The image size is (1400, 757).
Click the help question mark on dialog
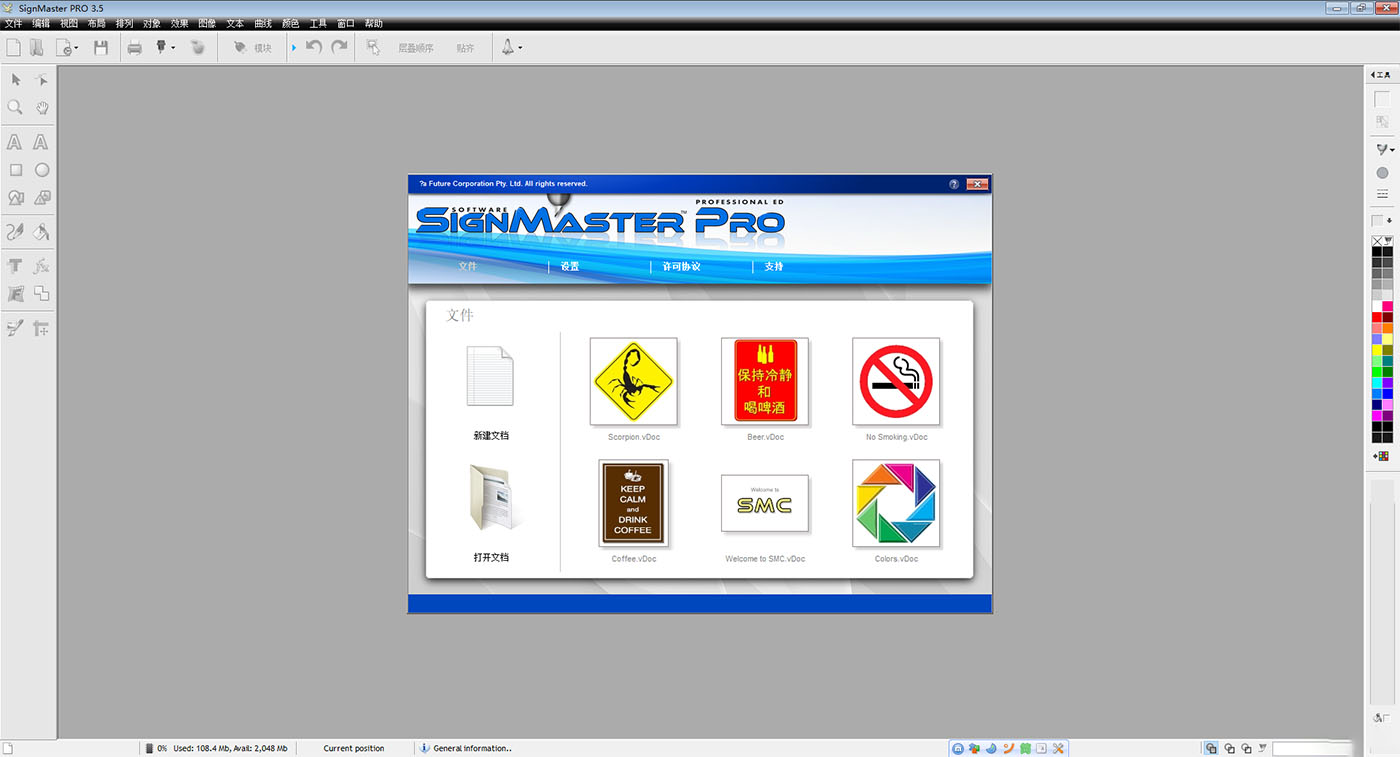(954, 184)
